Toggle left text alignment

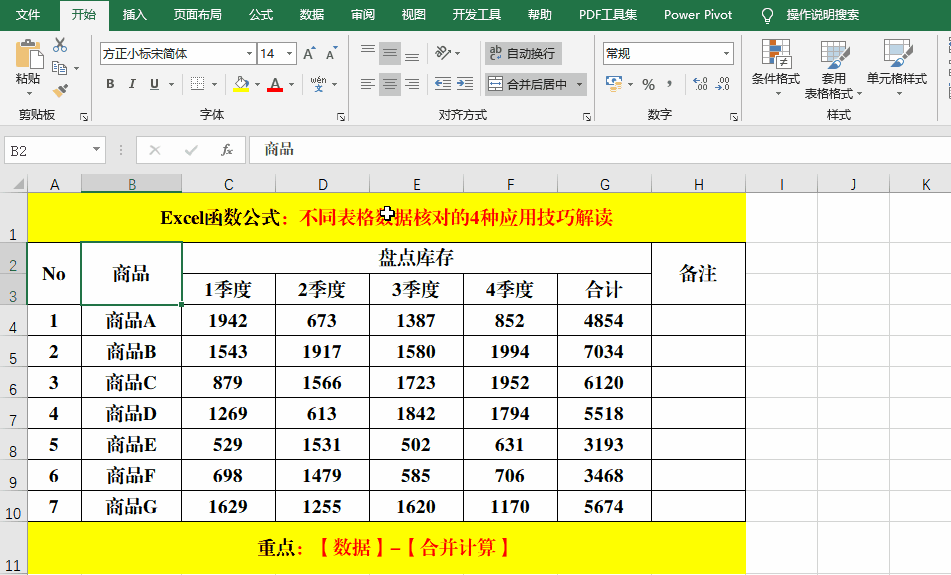pos(368,84)
